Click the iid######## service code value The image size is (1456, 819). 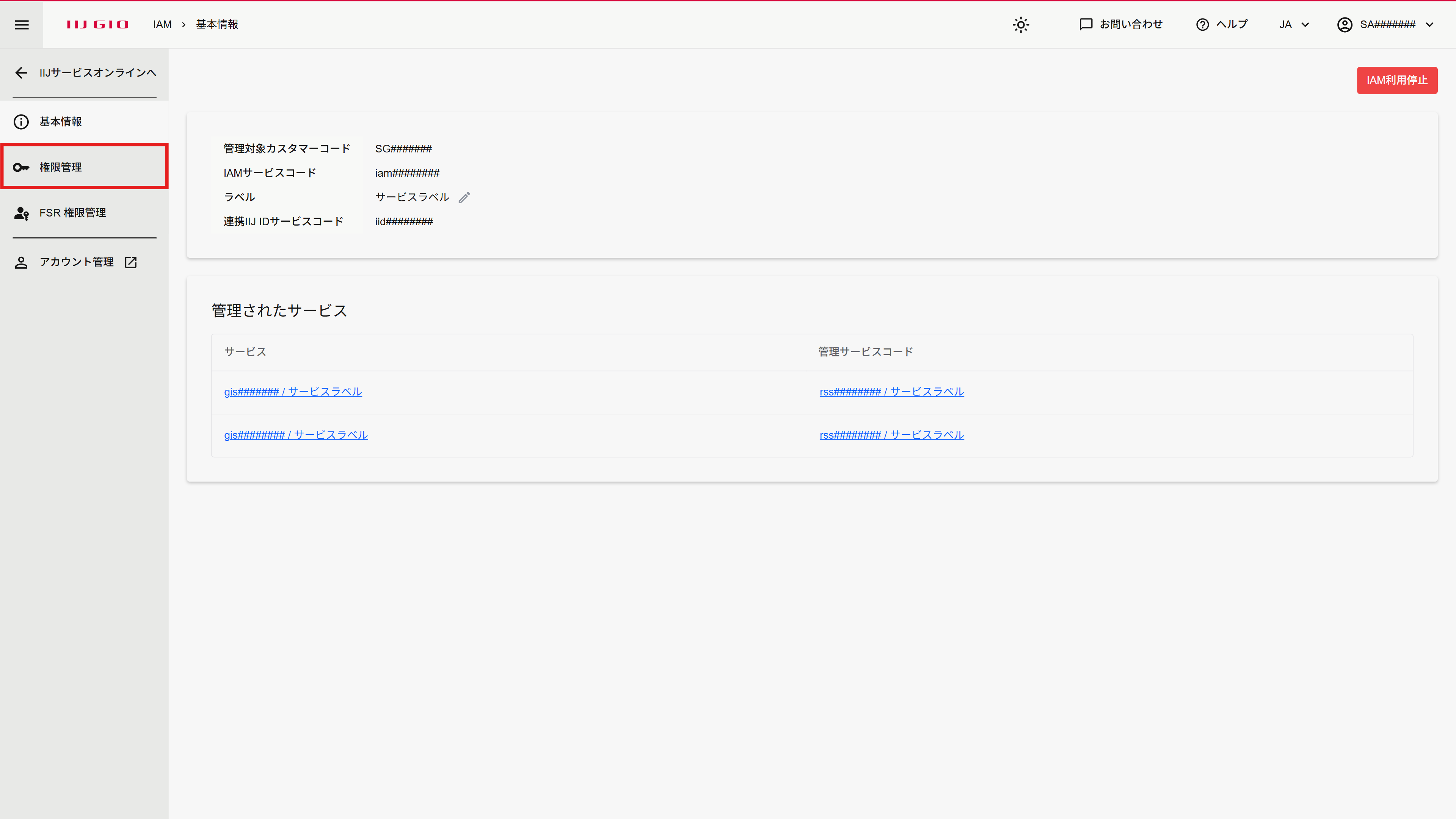(403, 221)
